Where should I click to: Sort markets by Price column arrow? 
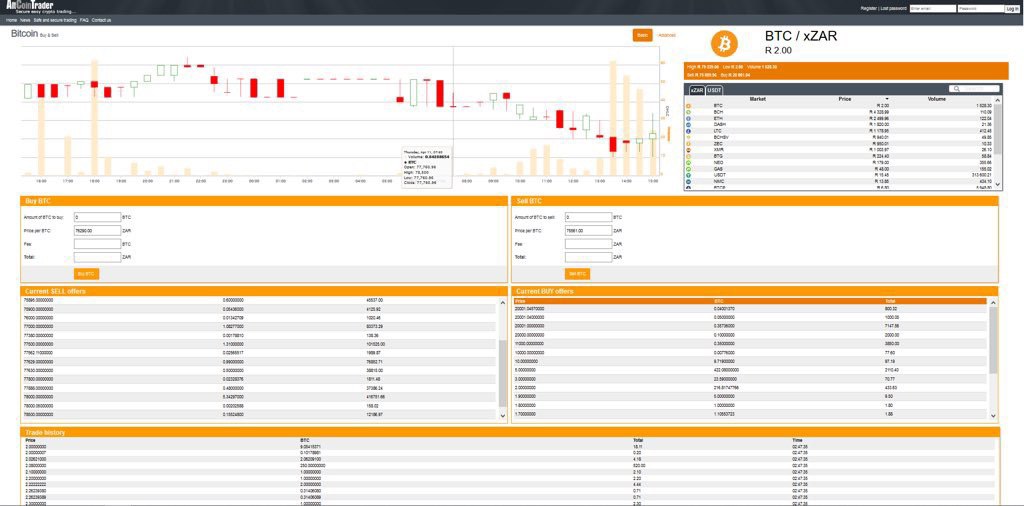coord(886,99)
